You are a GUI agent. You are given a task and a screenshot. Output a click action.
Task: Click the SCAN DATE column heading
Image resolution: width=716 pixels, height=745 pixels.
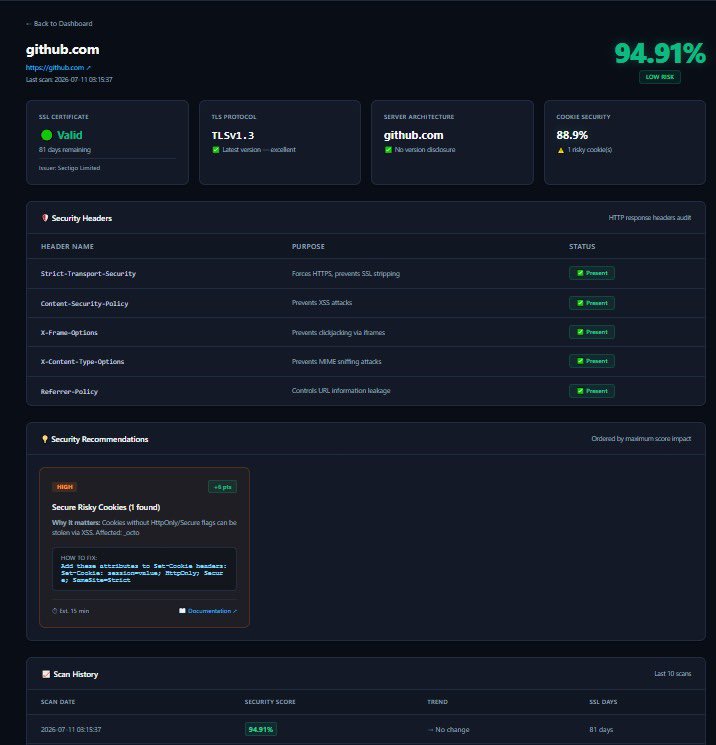58,702
